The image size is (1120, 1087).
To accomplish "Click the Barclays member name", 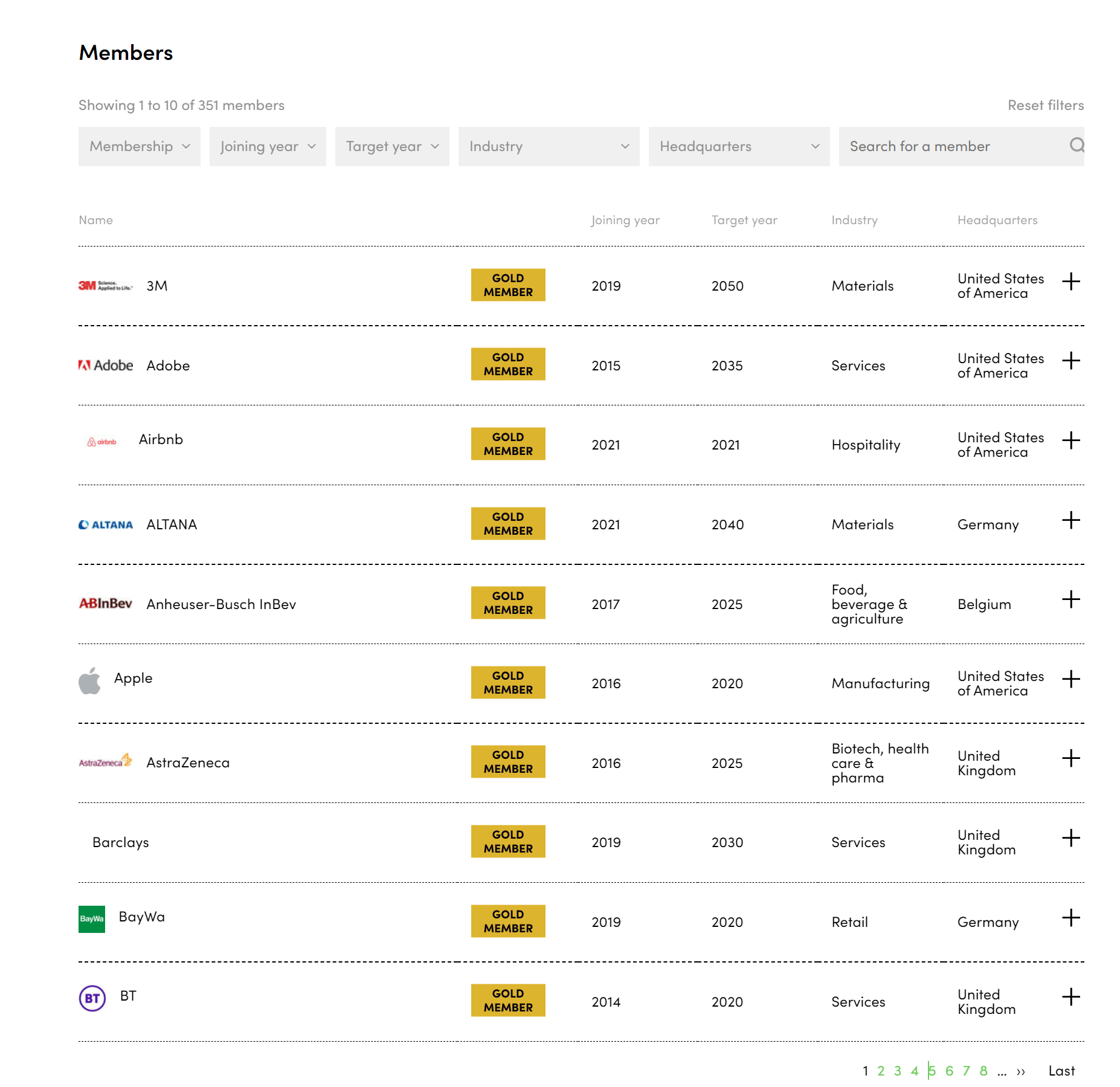I will (121, 842).
